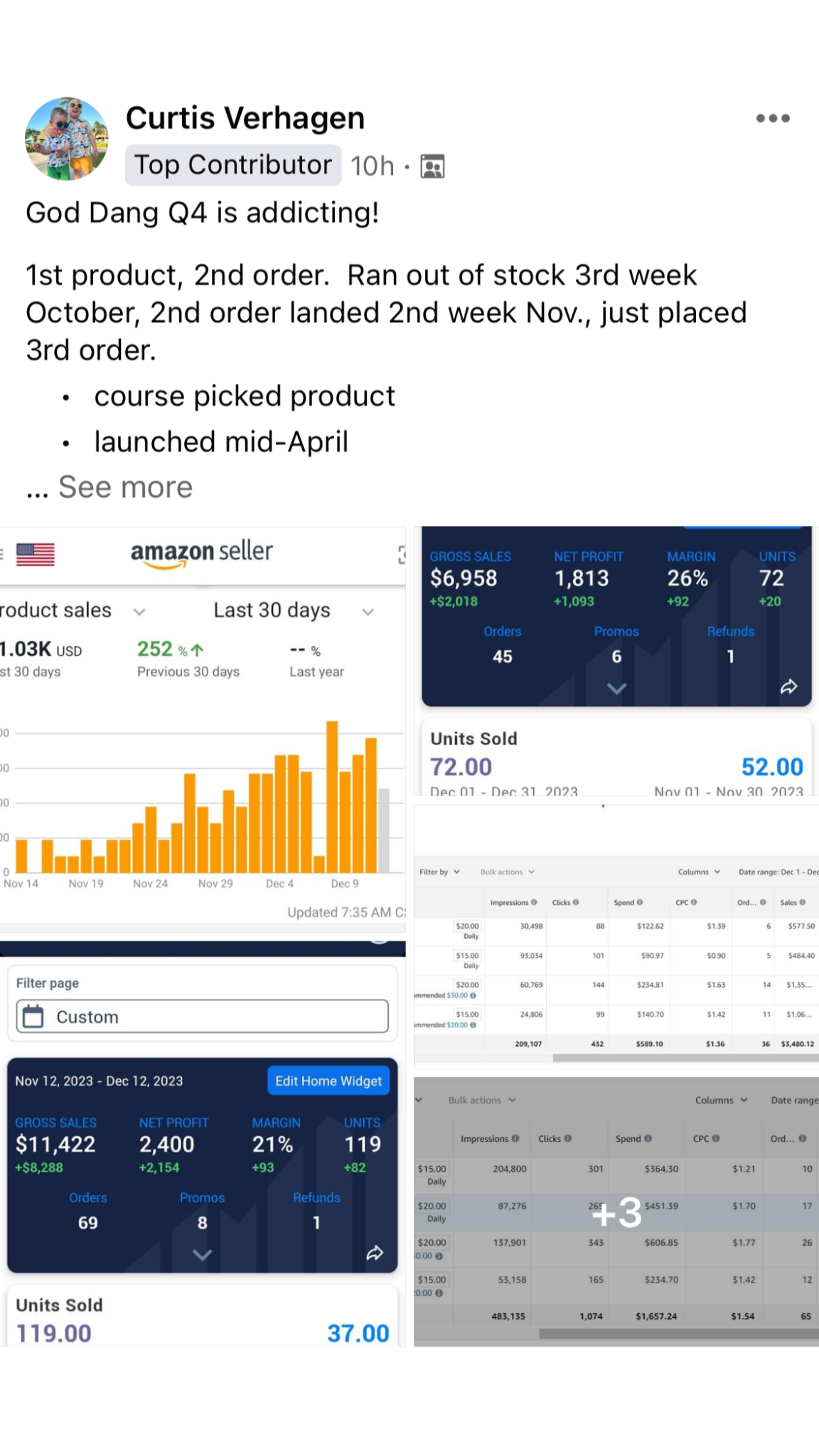
Task: Click the Top Contributor badge
Action: [233, 165]
